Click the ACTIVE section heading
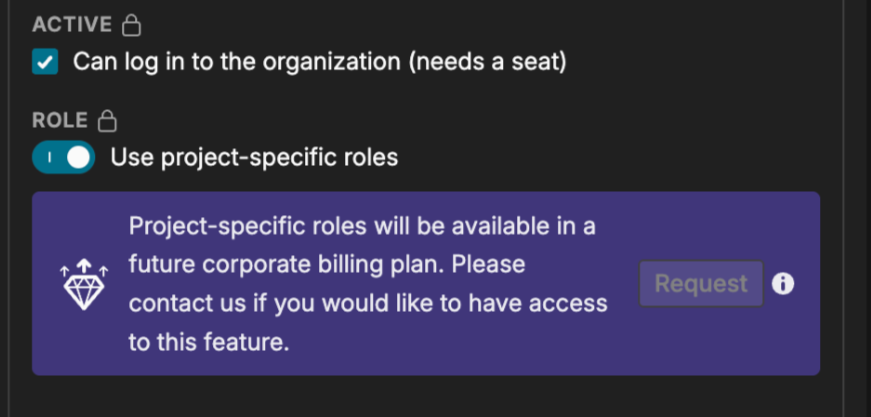The width and height of the screenshot is (871, 417). coord(73,23)
